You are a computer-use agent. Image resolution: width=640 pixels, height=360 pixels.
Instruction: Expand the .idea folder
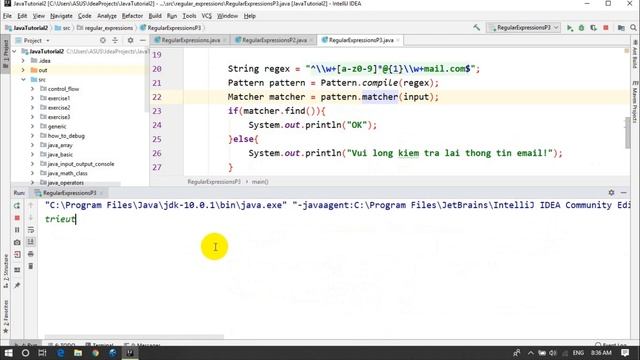[x=23, y=60]
